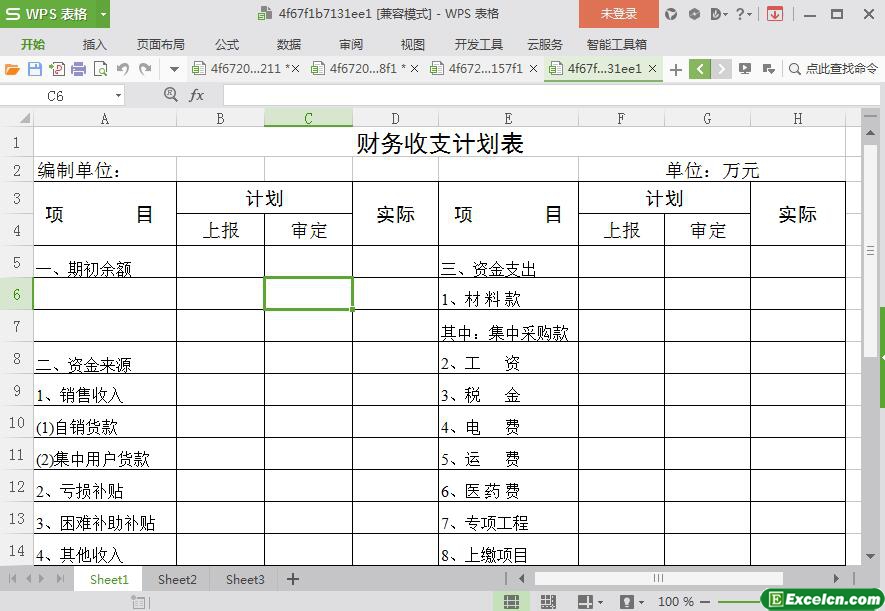Screen dimensions: 885x611
Task: Open the 公式 ribbon tab
Action: click(x=227, y=45)
